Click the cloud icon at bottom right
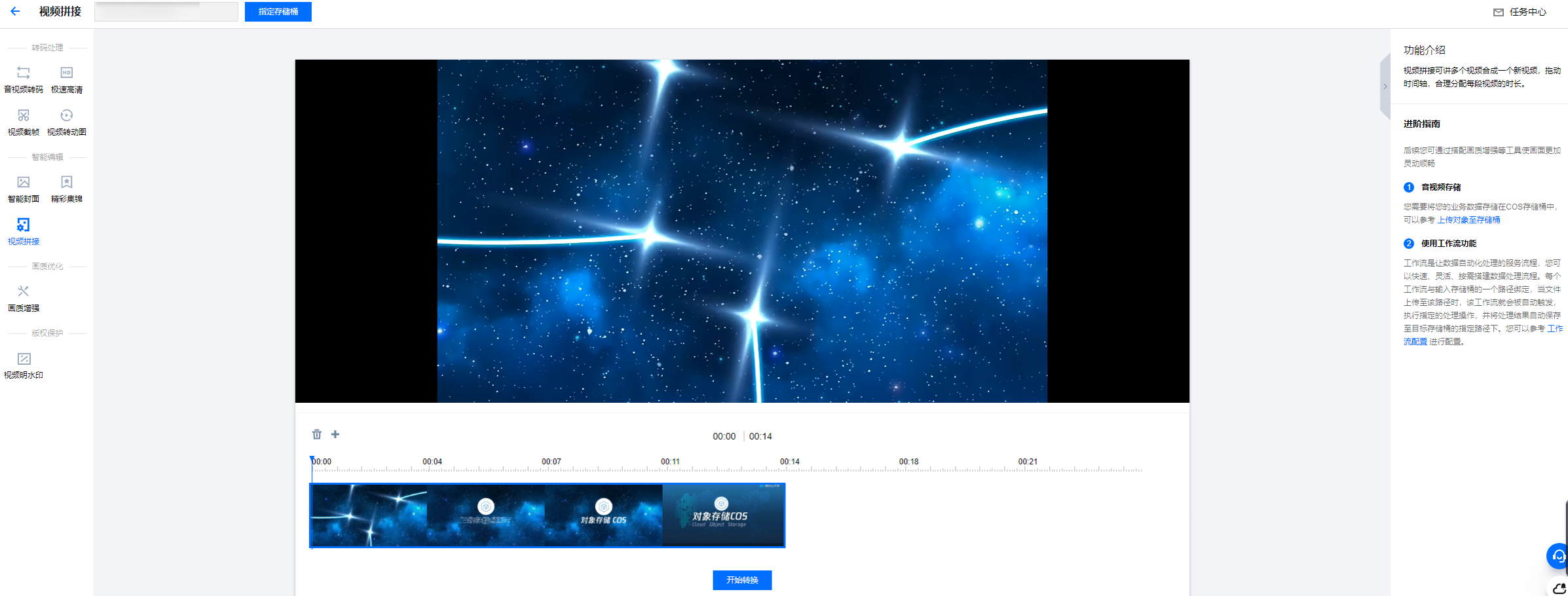Viewport: 1568px width, 596px height. pyautogui.click(x=1559, y=587)
